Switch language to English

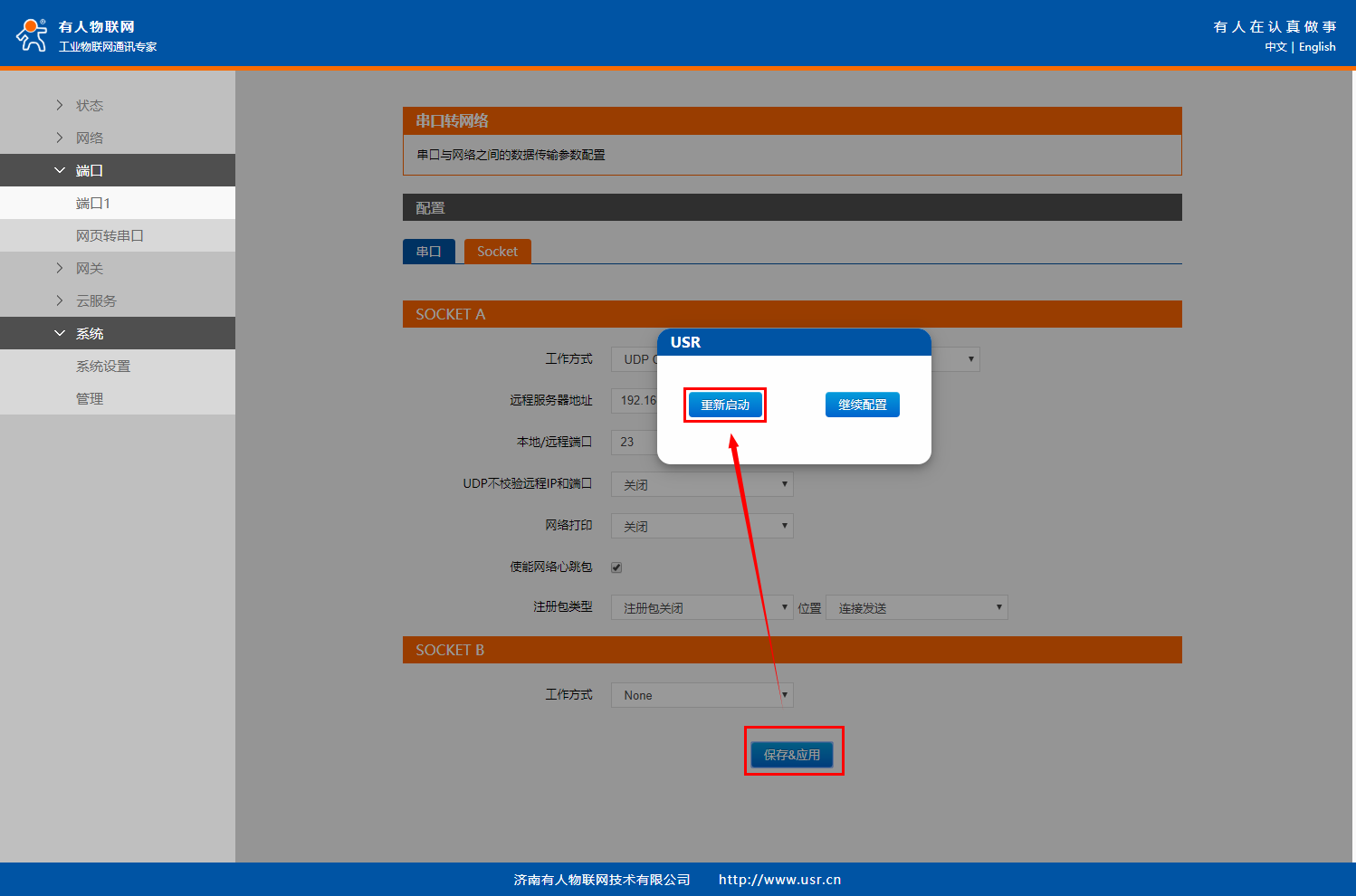click(1317, 47)
